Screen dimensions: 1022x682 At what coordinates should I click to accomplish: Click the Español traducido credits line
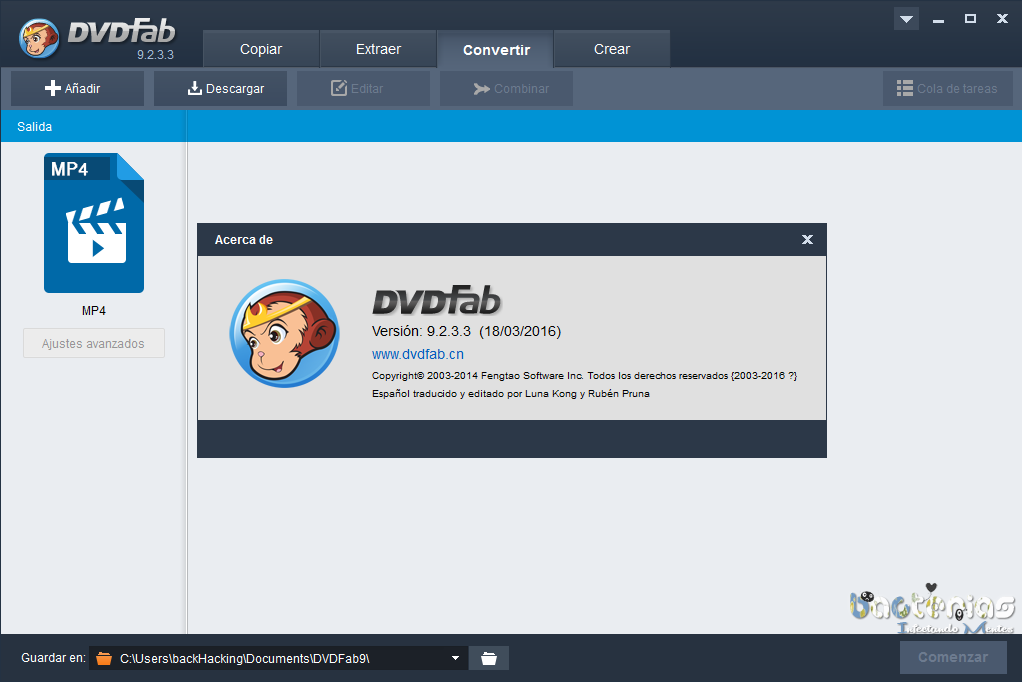[x=510, y=394]
